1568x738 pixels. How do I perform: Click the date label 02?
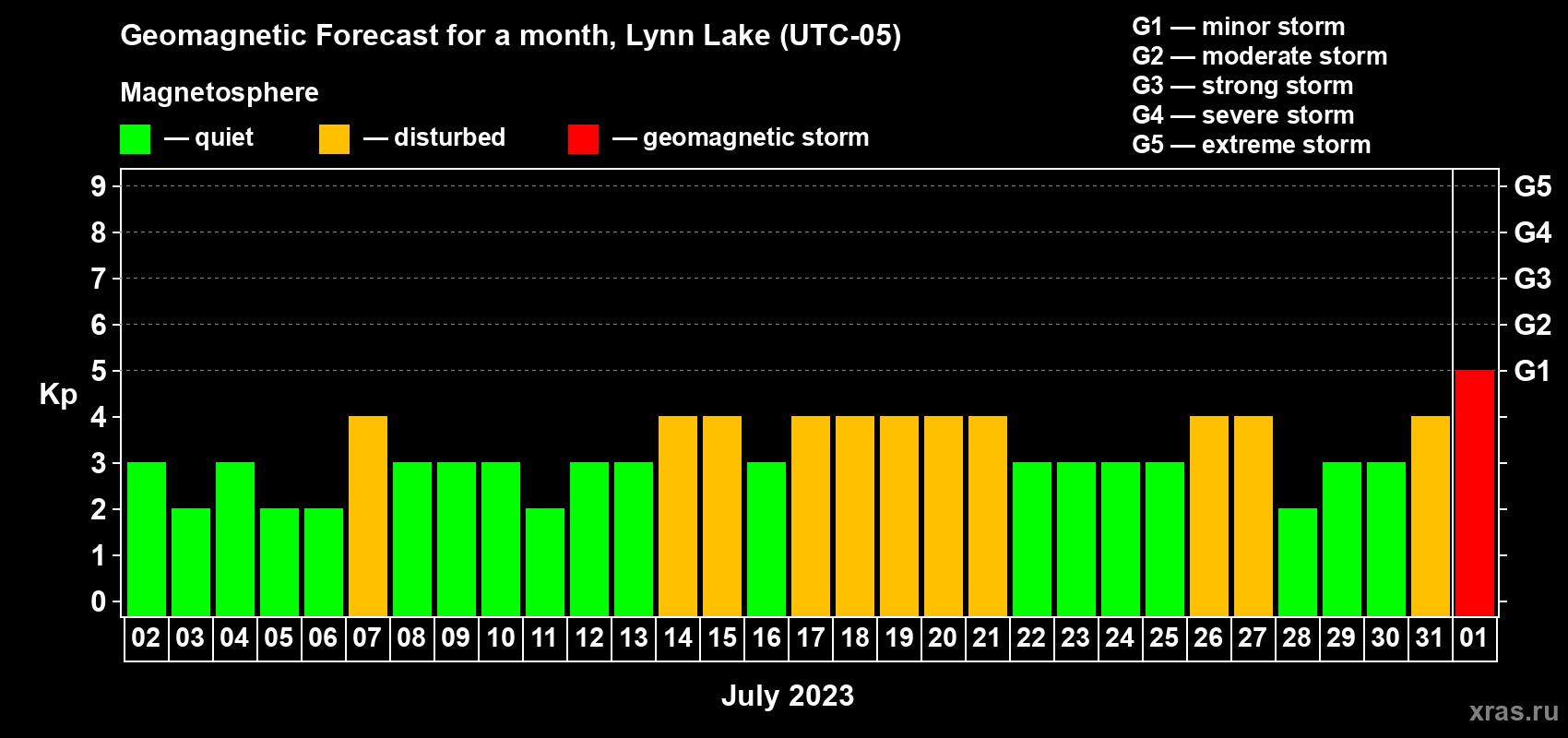click(x=146, y=638)
